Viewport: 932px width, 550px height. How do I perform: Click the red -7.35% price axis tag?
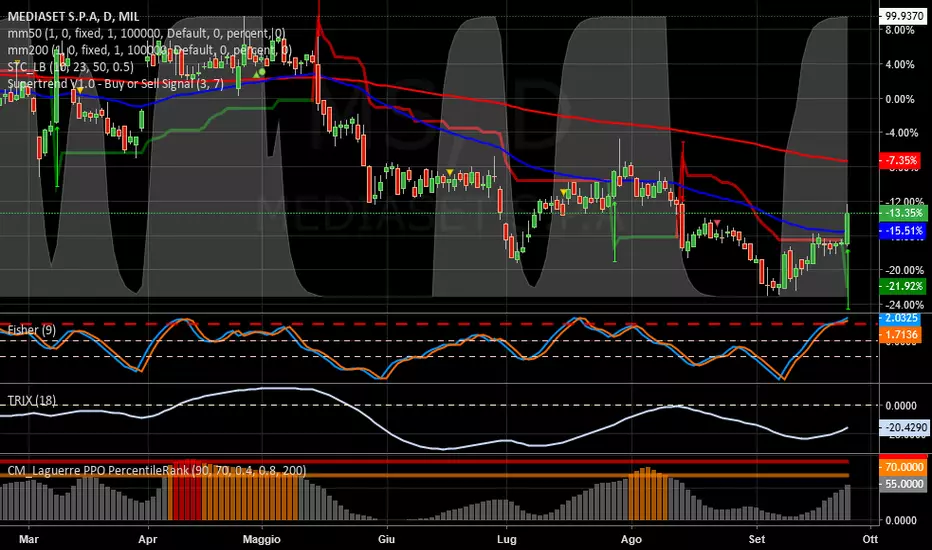[x=902, y=160]
